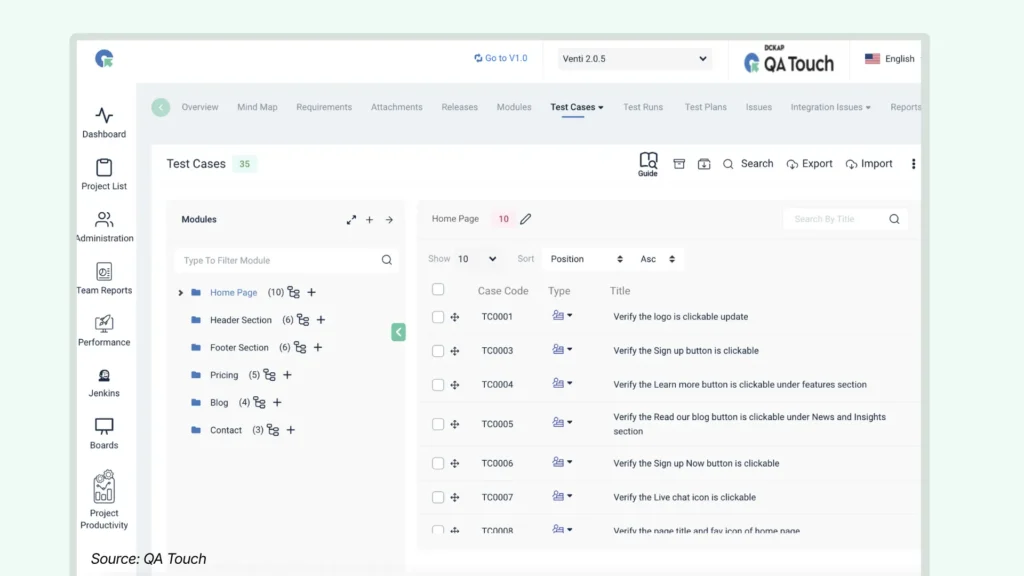1024x576 pixels.
Task: Switch to the Mind Map tab
Action: (257, 107)
